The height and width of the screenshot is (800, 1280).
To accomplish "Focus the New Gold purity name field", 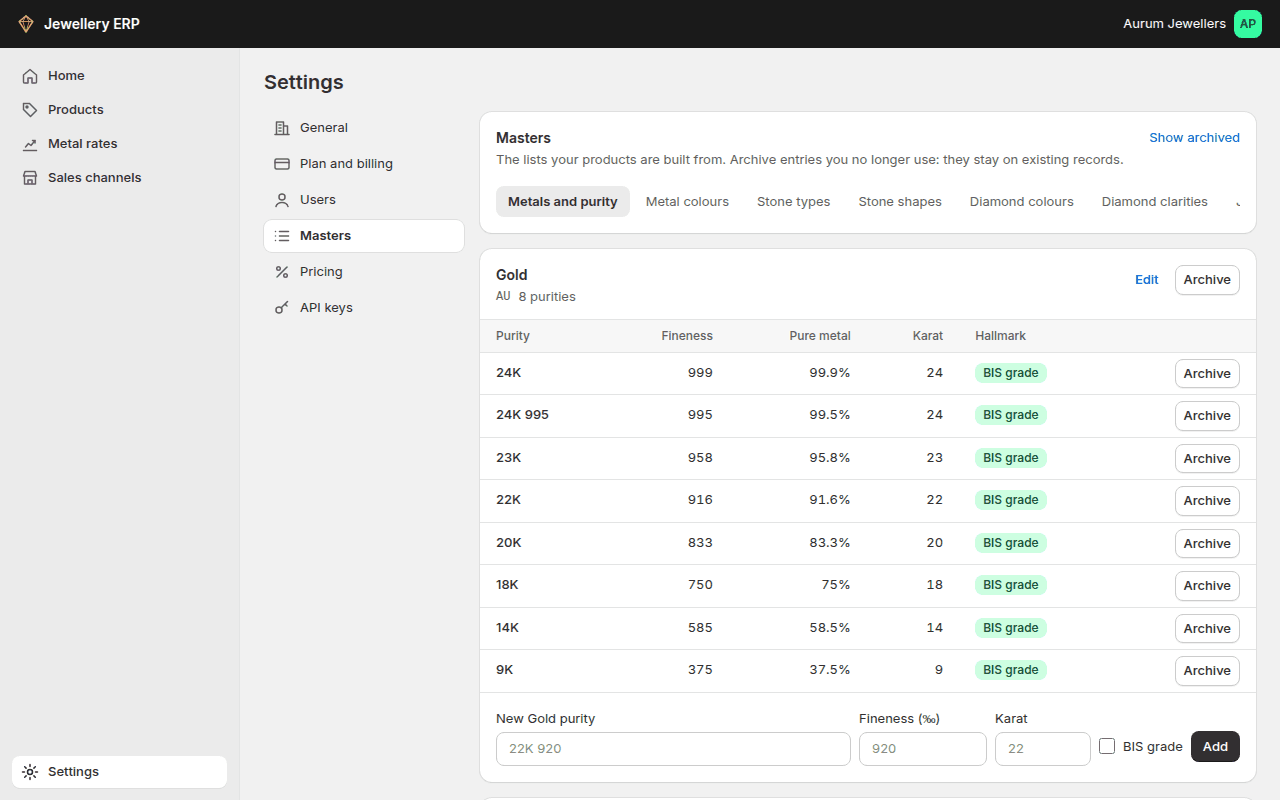I will pyautogui.click(x=673, y=749).
